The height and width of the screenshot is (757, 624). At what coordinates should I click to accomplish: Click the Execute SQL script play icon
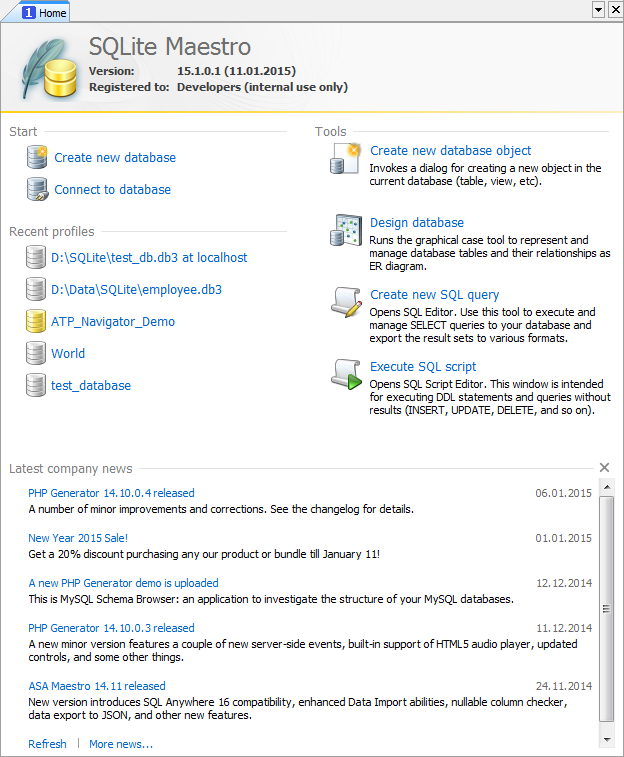[346, 374]
